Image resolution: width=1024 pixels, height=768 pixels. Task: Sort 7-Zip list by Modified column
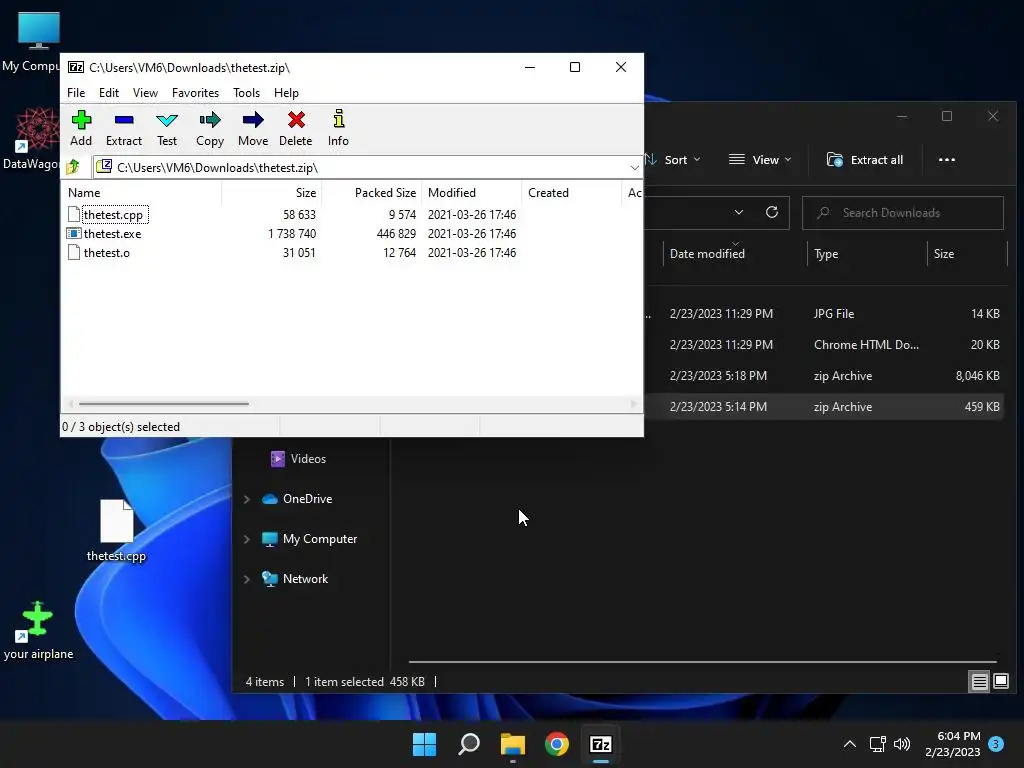click(472, 193)
